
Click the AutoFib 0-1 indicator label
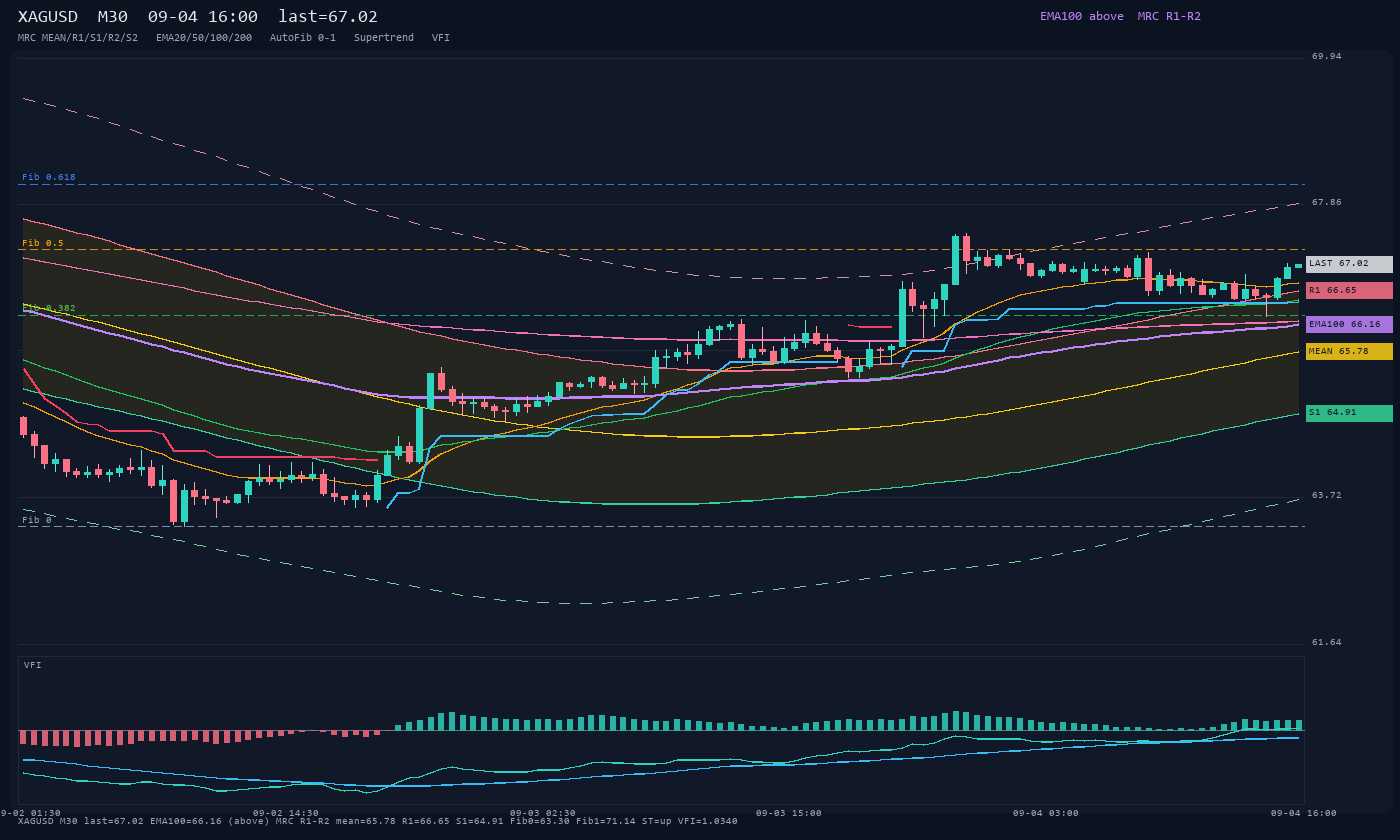click(x=303, y=38)
